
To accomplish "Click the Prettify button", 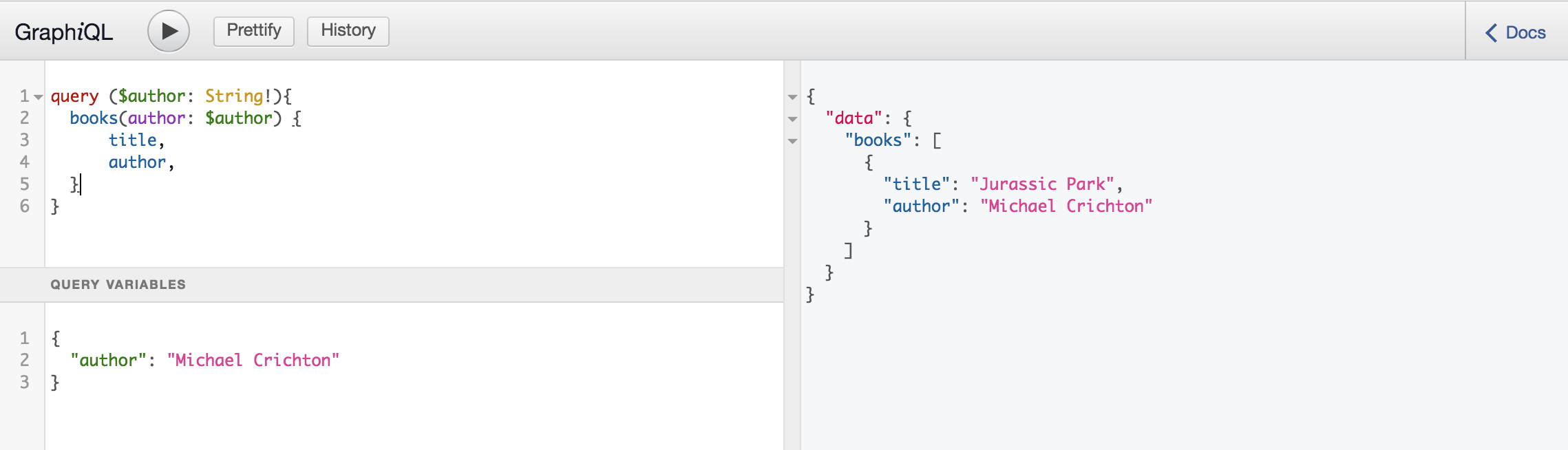I will (253, 31).
